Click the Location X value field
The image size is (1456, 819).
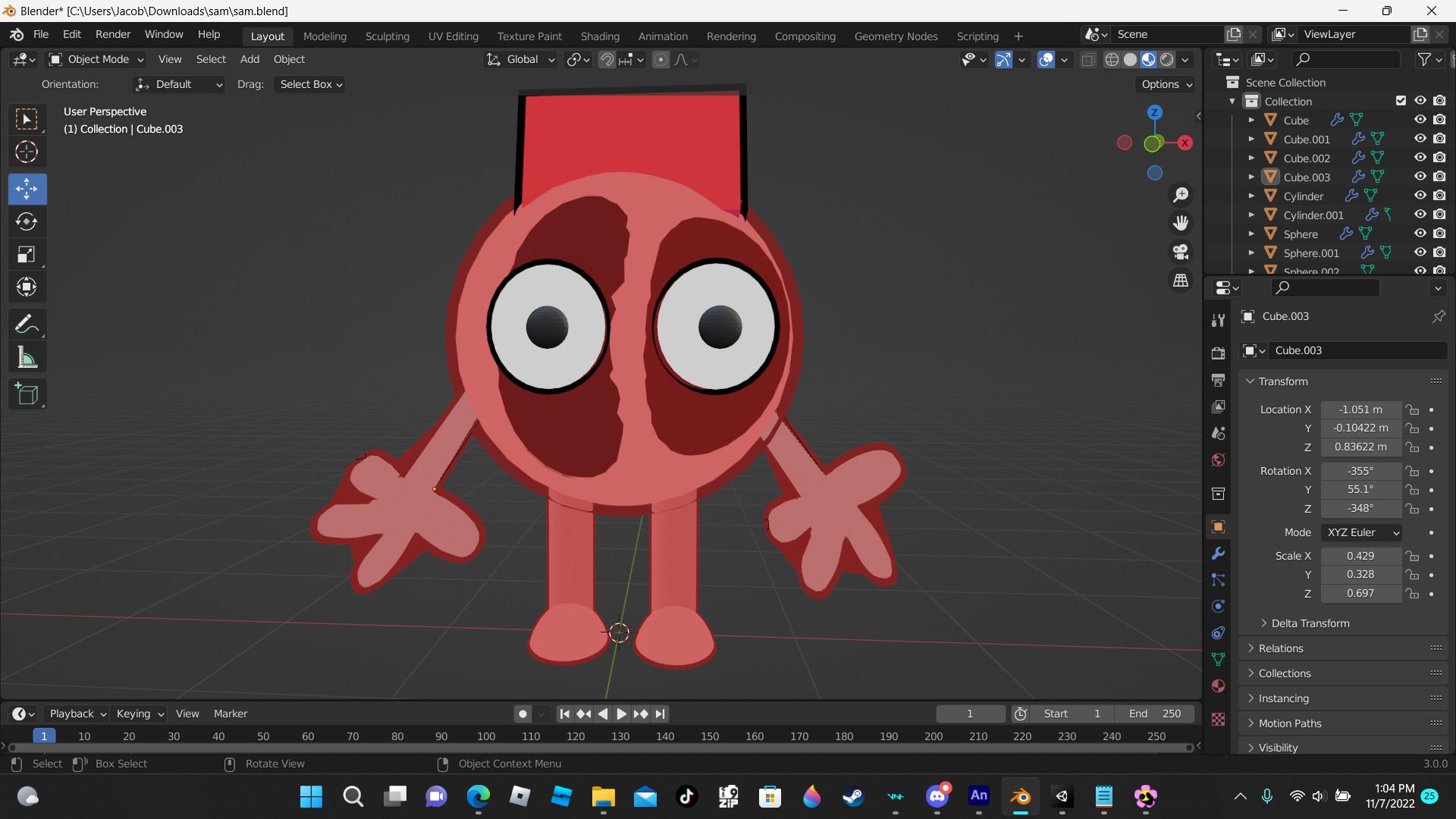1360,409
